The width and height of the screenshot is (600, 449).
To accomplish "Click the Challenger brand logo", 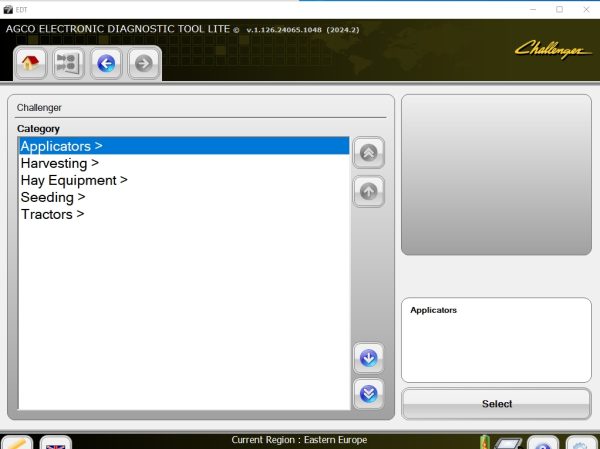I will coord(552,50).
